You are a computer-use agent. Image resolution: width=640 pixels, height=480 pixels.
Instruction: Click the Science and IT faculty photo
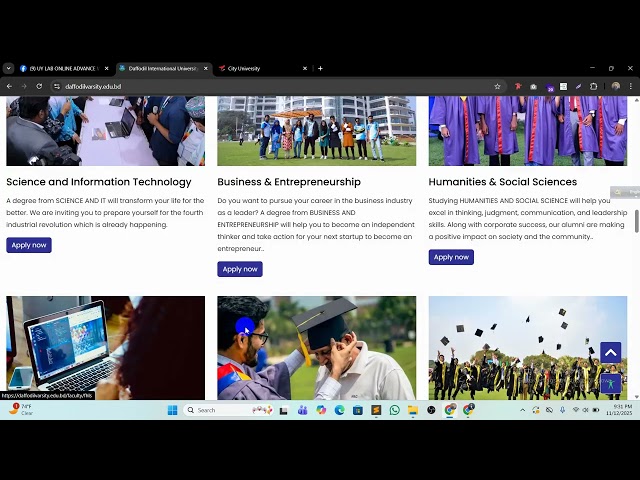[x=105, y=131]
